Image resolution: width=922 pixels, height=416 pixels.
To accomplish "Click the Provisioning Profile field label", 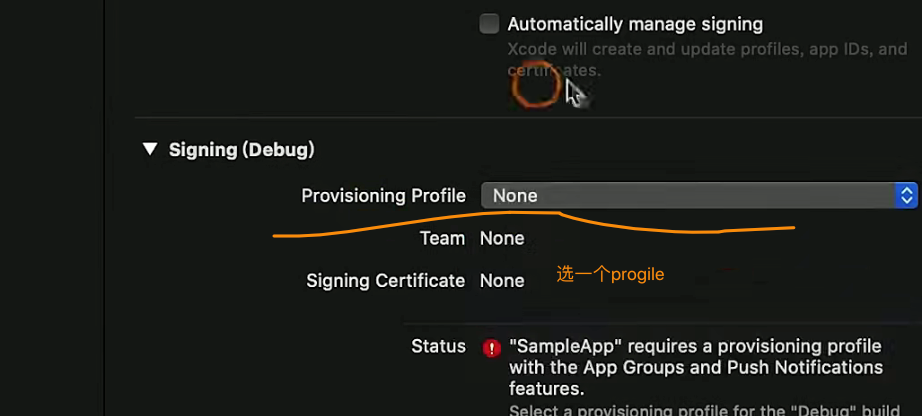I will tap(383, 196).
